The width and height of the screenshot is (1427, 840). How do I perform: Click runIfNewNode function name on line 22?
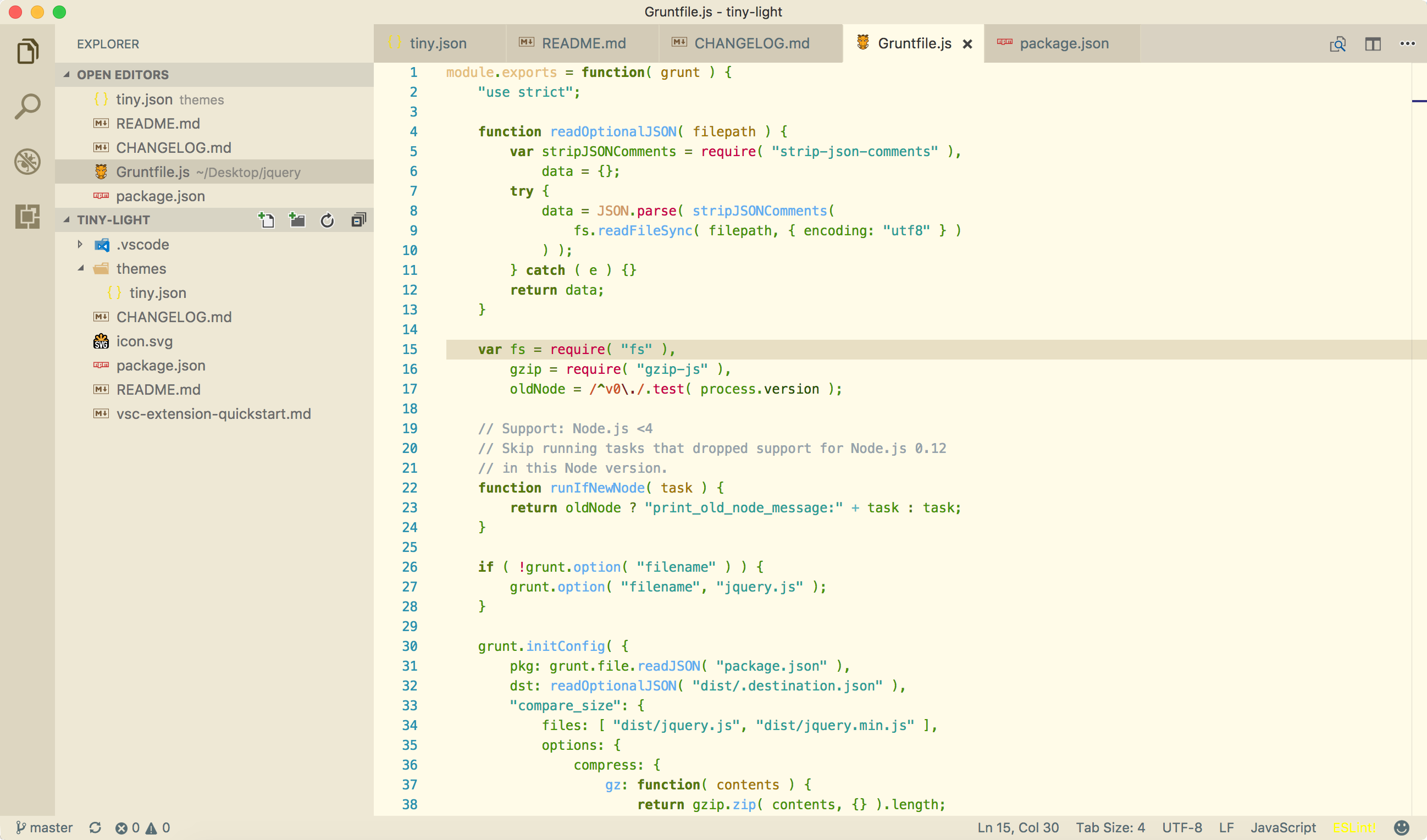click(598, 488)
